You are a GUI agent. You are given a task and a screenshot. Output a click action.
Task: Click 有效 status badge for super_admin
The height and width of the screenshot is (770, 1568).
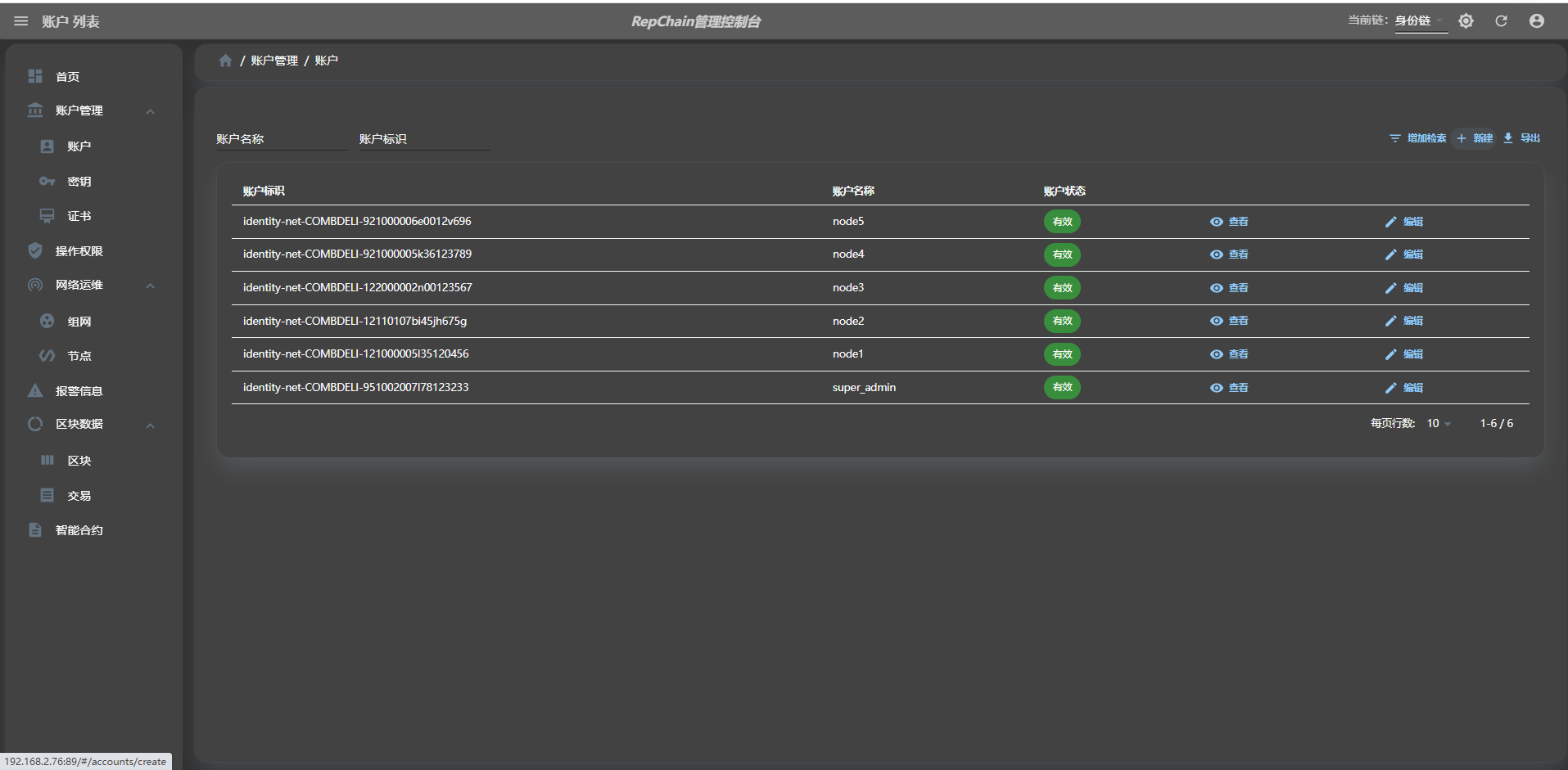(1062, 388)
